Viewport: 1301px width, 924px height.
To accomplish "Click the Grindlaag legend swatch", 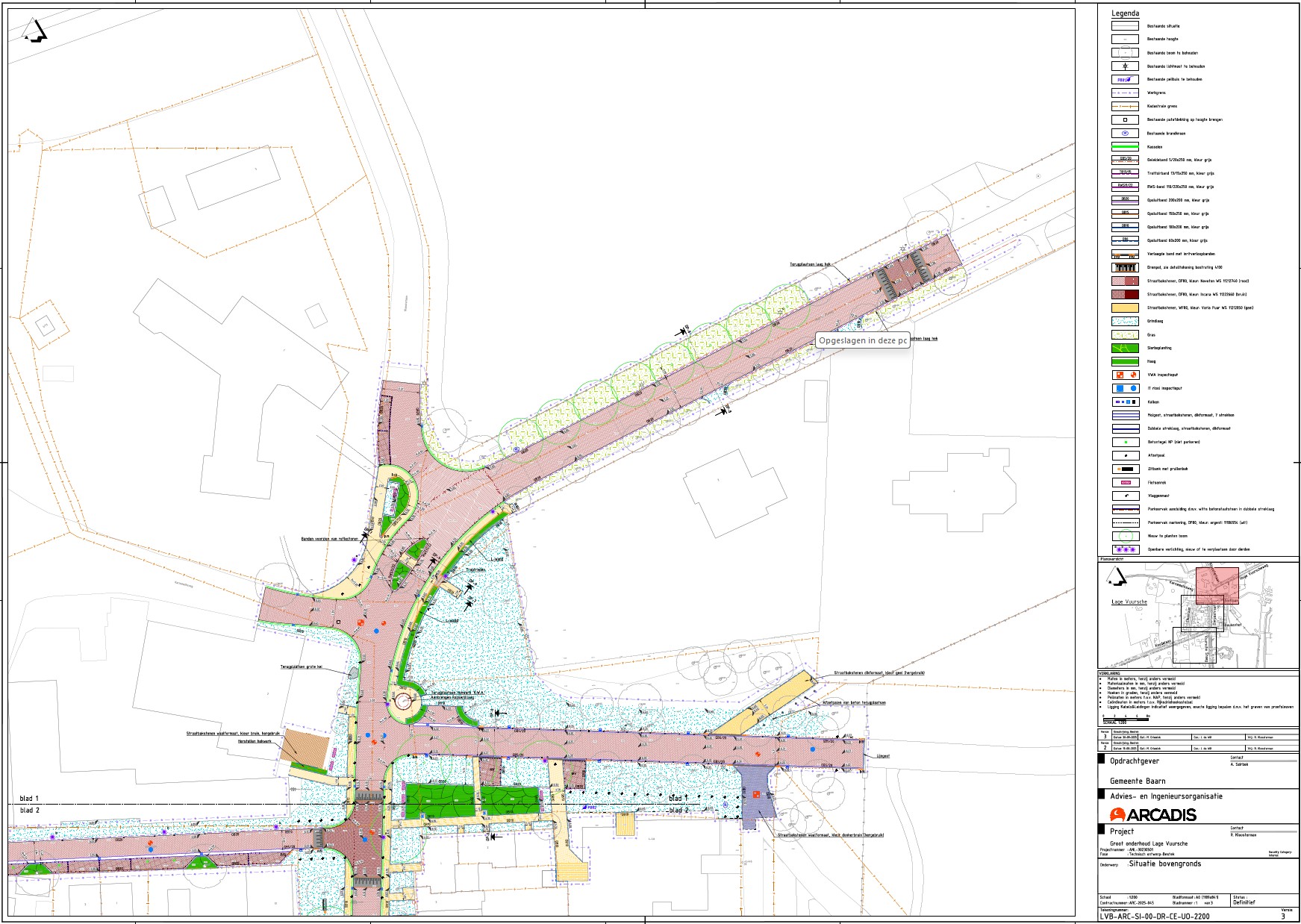I will click(x=1125, y=321).
